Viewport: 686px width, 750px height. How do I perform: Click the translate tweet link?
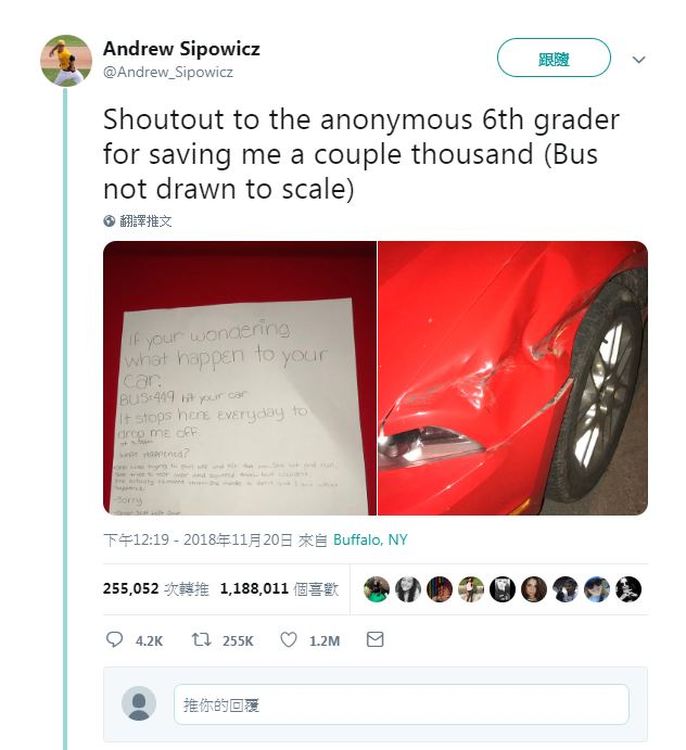click(145, 221)
